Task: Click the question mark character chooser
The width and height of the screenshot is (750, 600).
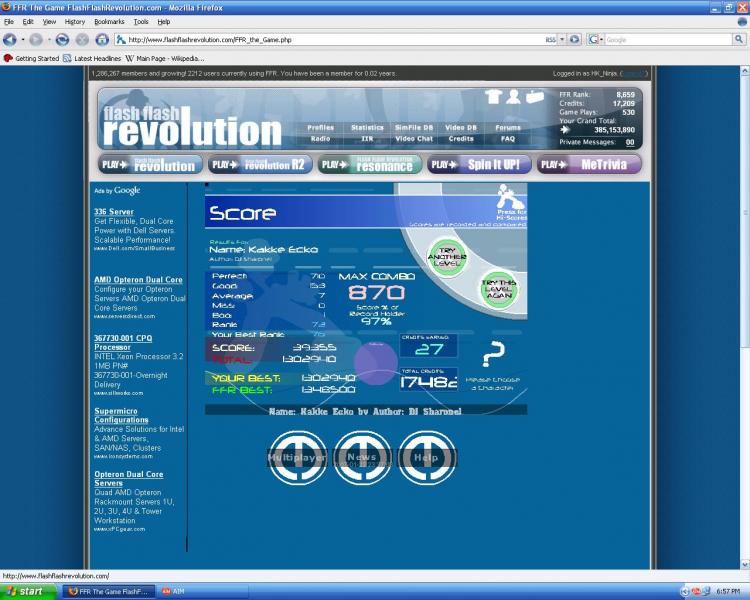Action: tap(492, 356)
